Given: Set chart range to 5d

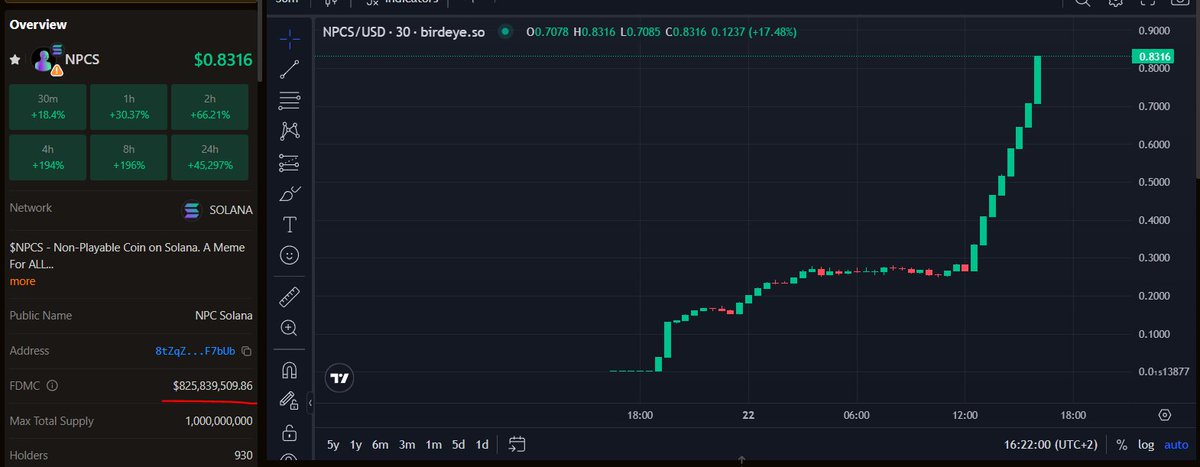Looking at the screenshot, I should pyautogui.click(x=458, y=444).
